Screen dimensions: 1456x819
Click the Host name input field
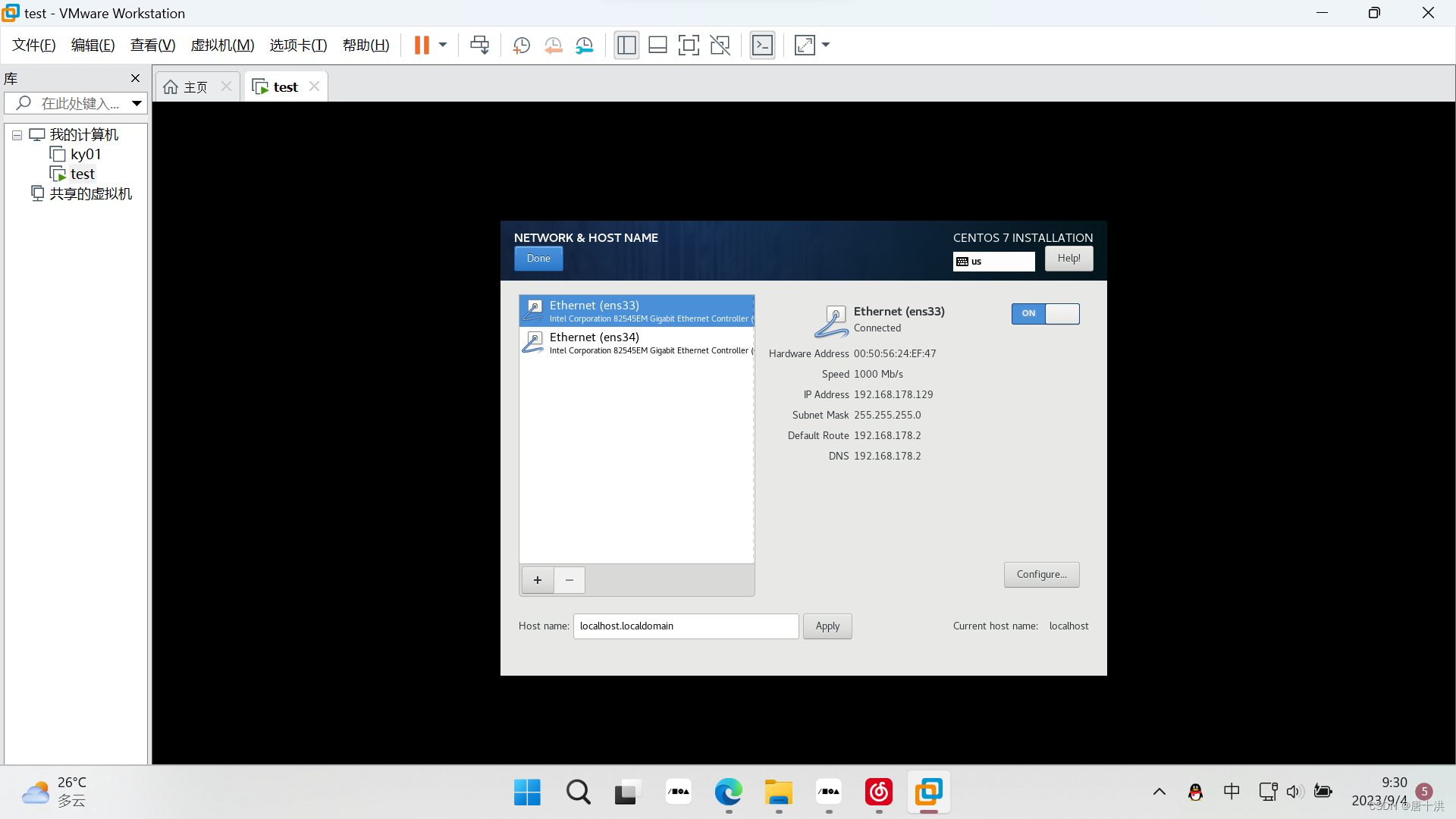pos(686,626)
